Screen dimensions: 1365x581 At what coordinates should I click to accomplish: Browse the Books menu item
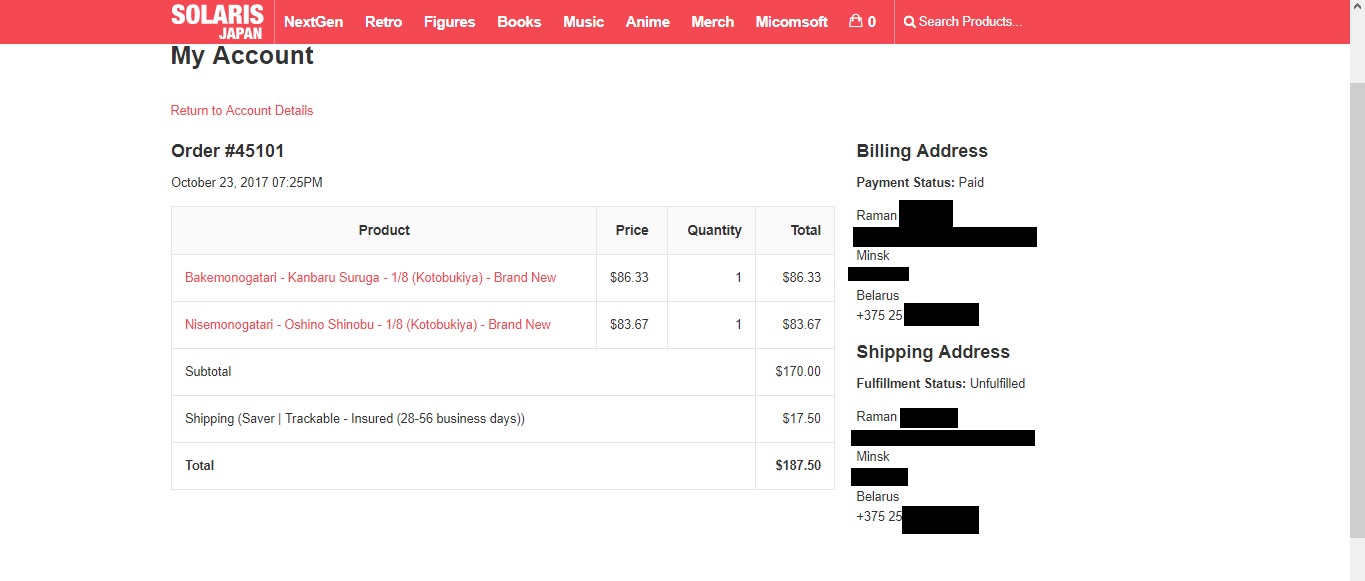[519, 22]
